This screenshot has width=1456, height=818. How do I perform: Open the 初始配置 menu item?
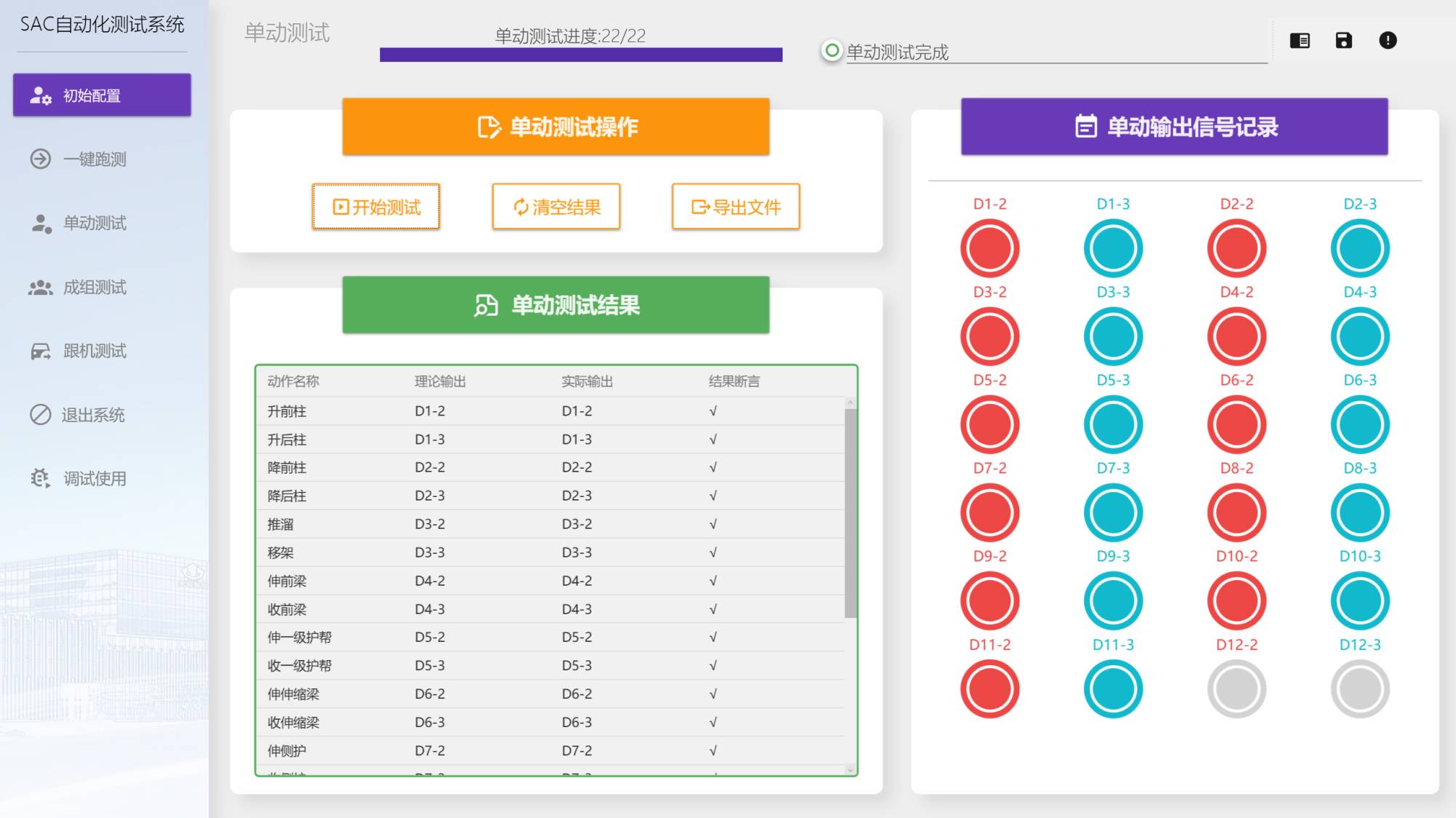pyautogui.click(x=102, y=95)
